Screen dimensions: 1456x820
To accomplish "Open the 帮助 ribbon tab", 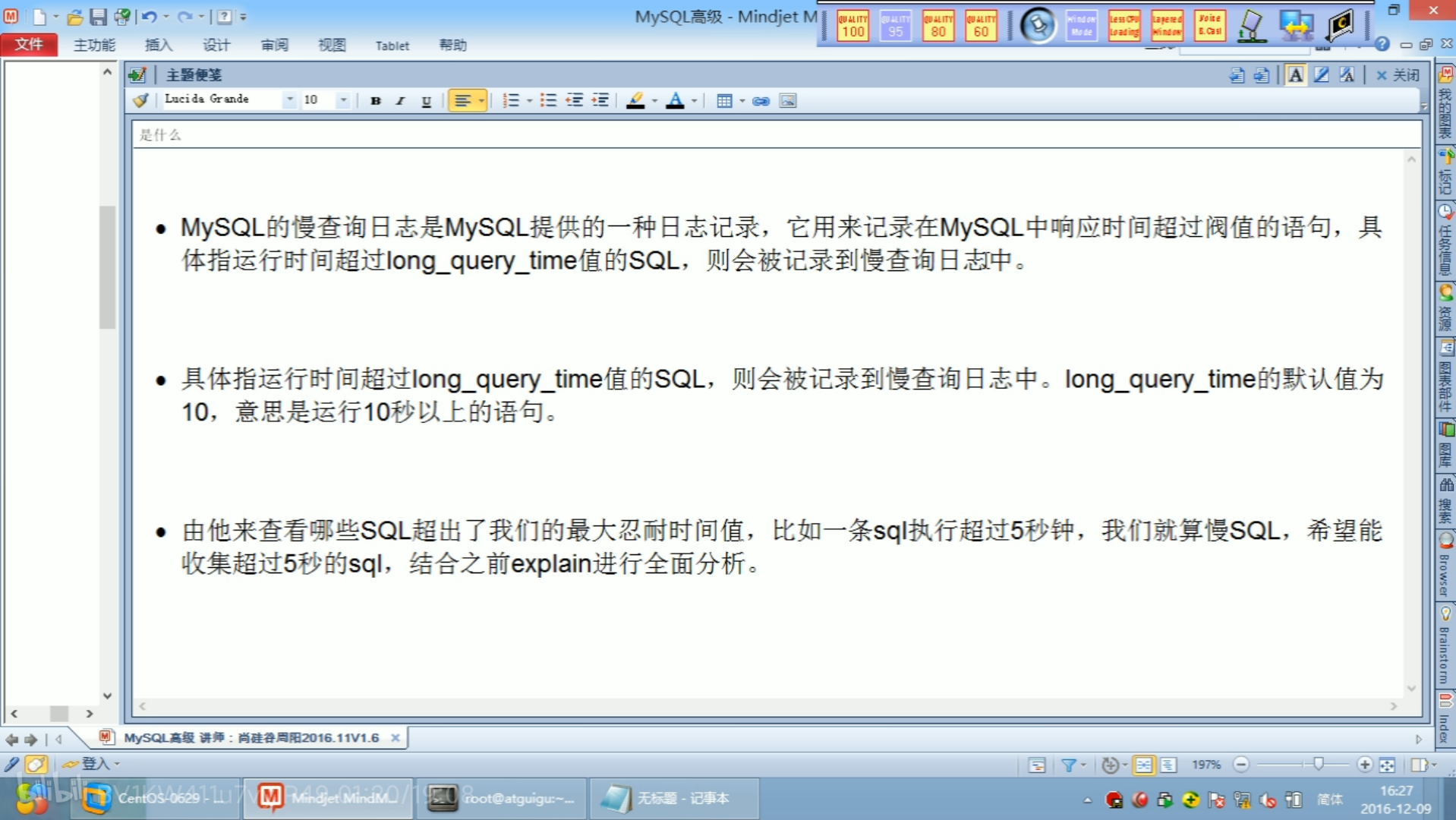I will coord(452,45).
